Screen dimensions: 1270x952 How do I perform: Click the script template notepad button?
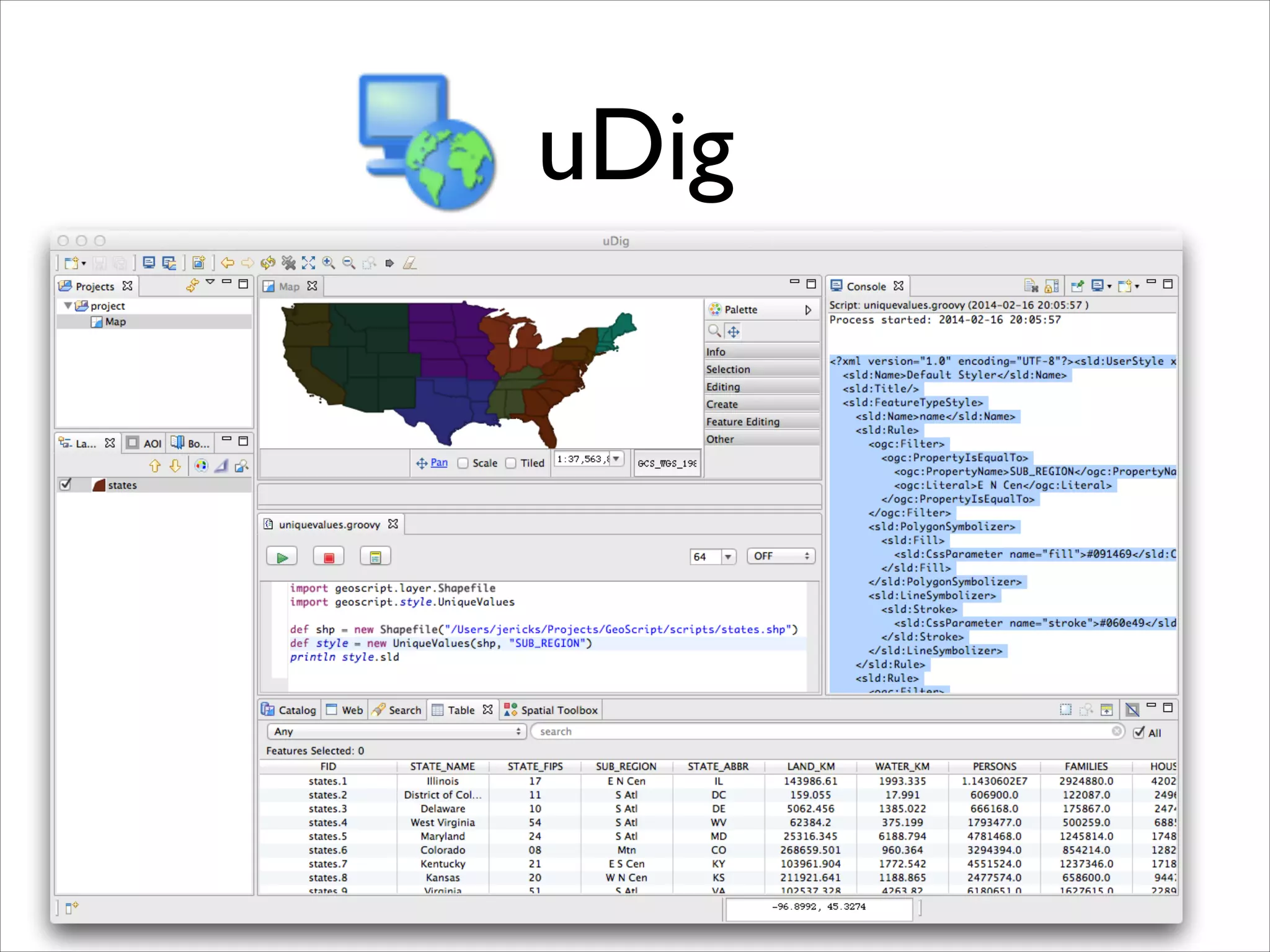[x=375, y=557]
